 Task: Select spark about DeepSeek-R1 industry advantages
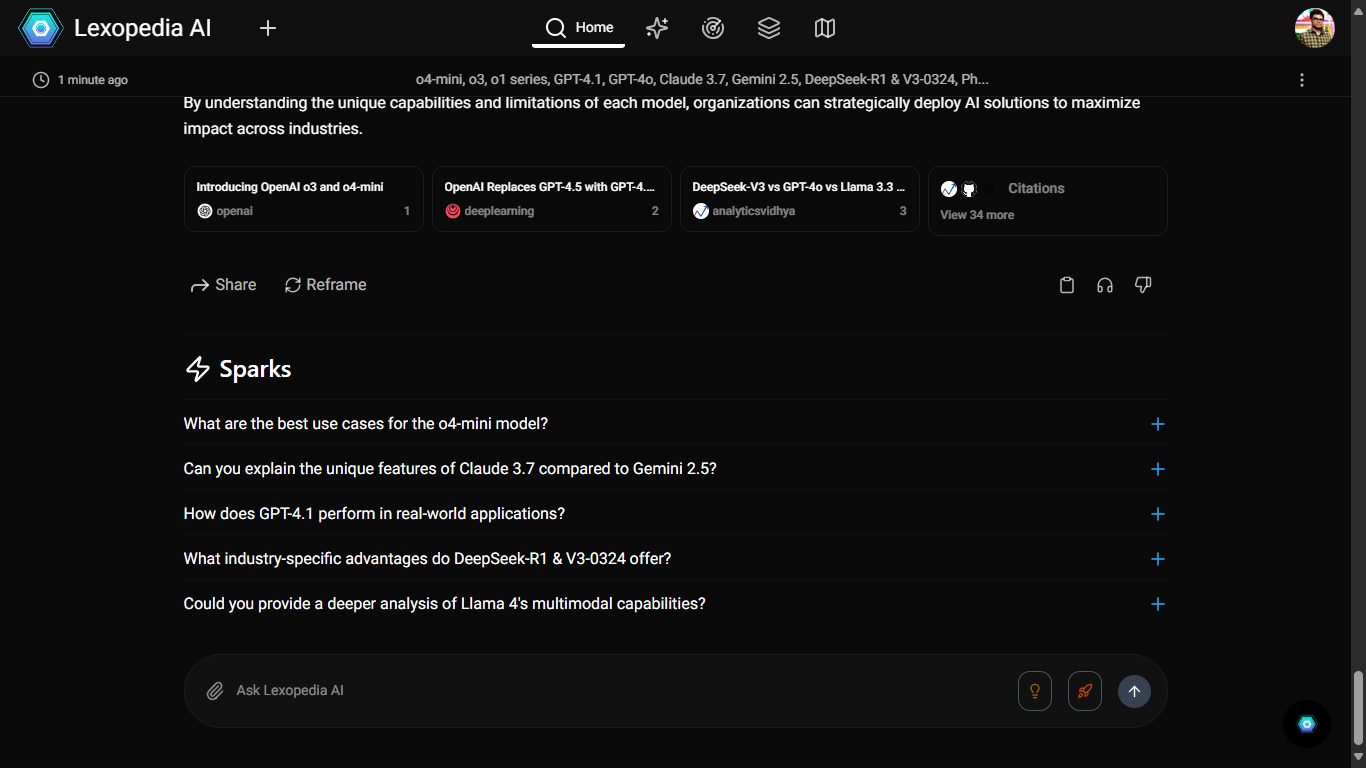[427, 559]
